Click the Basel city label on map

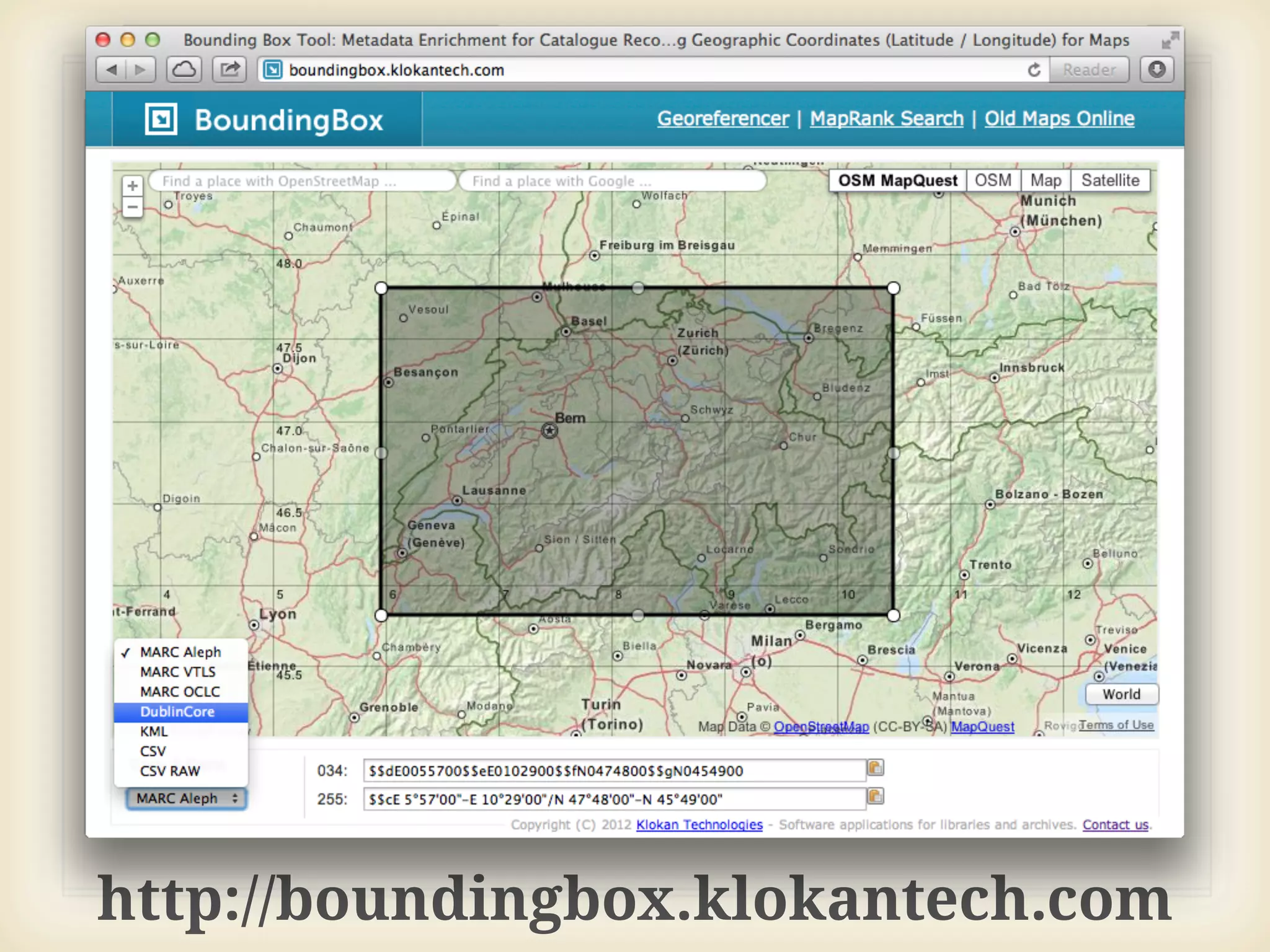[588, 321]
